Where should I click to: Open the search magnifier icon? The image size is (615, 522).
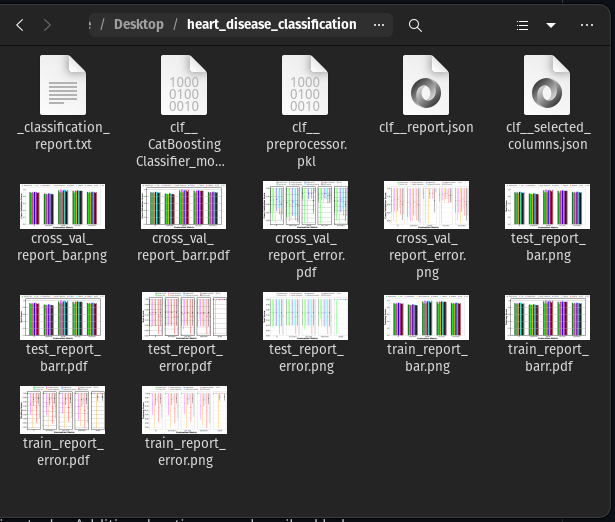[415, 25]
